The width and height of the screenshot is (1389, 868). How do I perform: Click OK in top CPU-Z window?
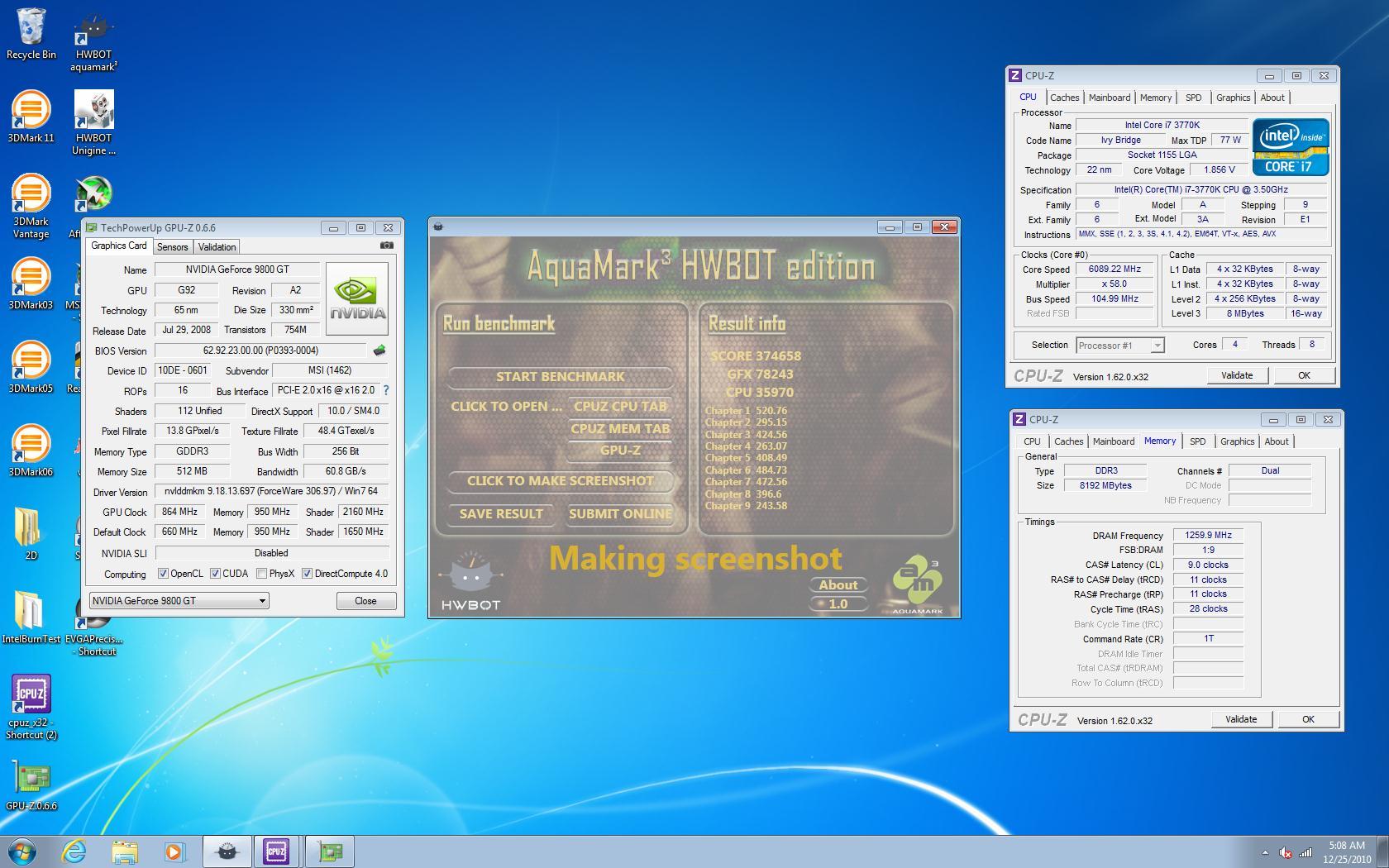[x=1304, y=375]
